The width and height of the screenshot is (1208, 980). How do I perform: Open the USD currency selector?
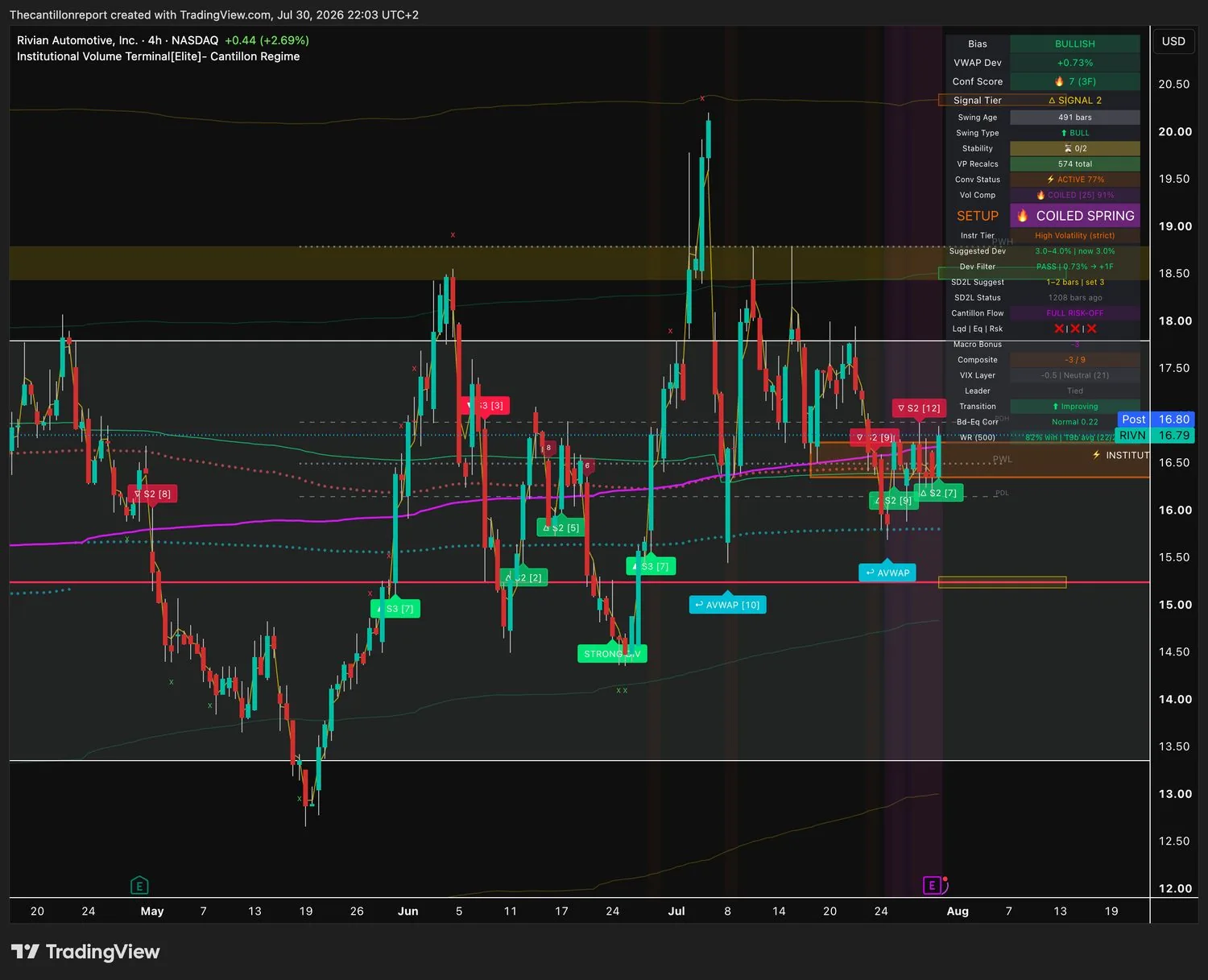[x=1173, y=41]
